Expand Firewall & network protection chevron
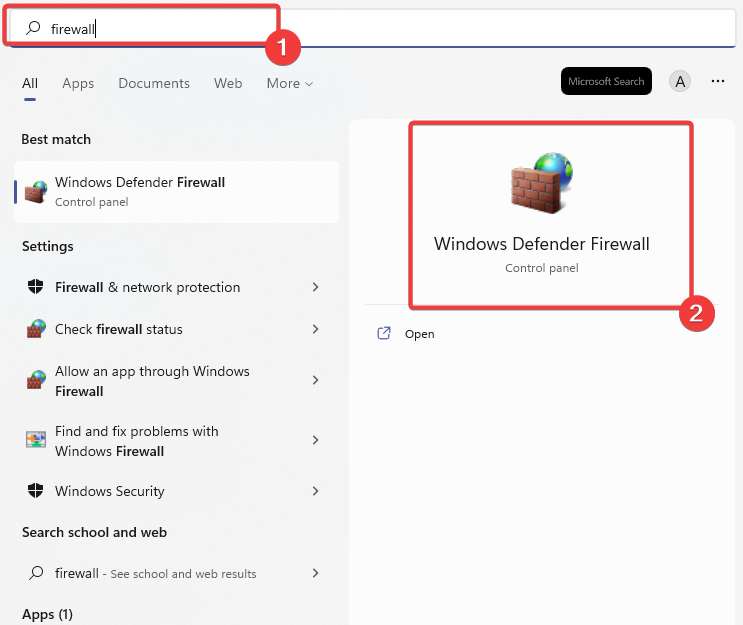 click(315, 287)
